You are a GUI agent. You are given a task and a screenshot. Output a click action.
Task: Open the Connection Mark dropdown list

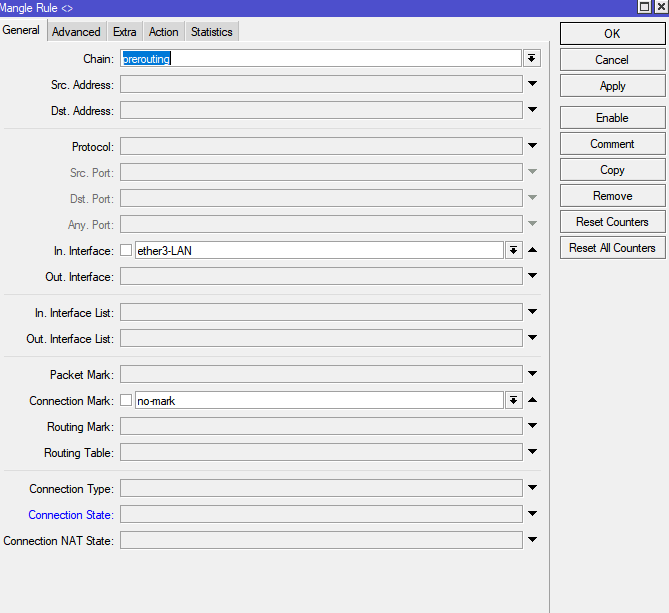point(514,401)
